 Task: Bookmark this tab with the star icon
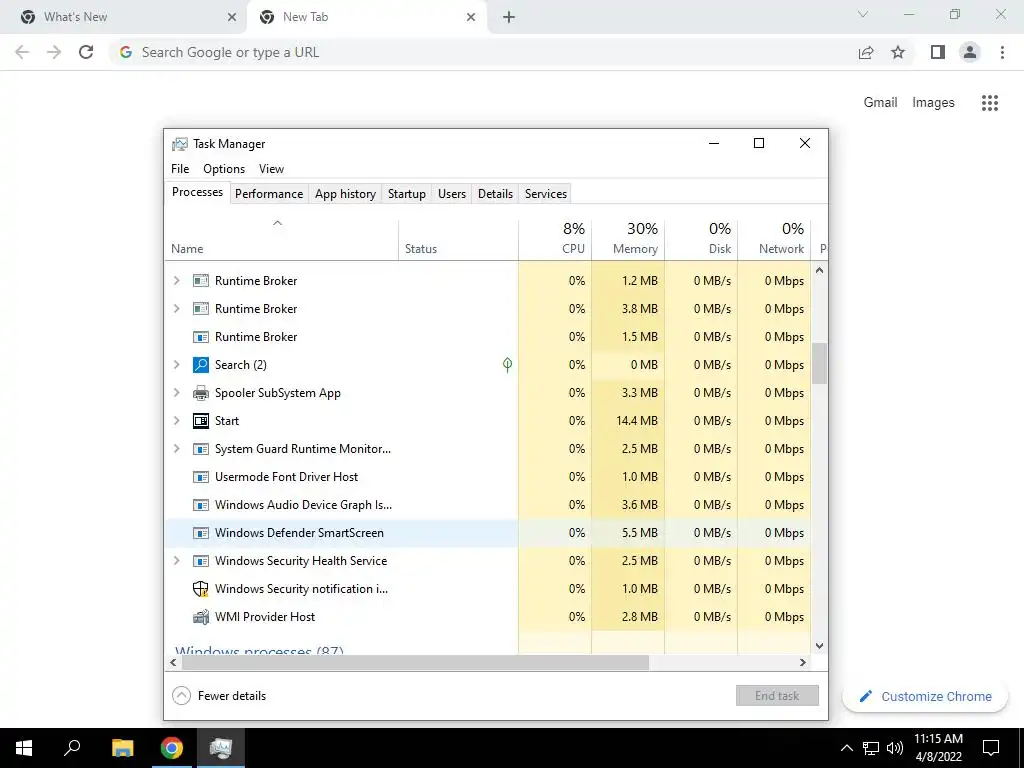point(898,52)
